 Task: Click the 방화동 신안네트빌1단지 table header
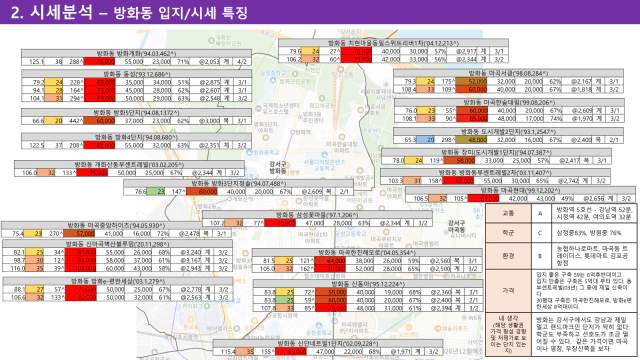(328, 343)
